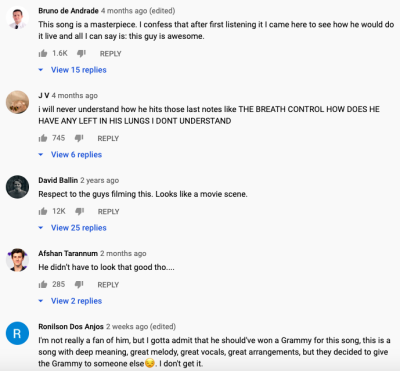This screenshot has height=371, width=400.
Task: Open Bruno de Andrade's profile avatar
Action: [x=17, y=19]
